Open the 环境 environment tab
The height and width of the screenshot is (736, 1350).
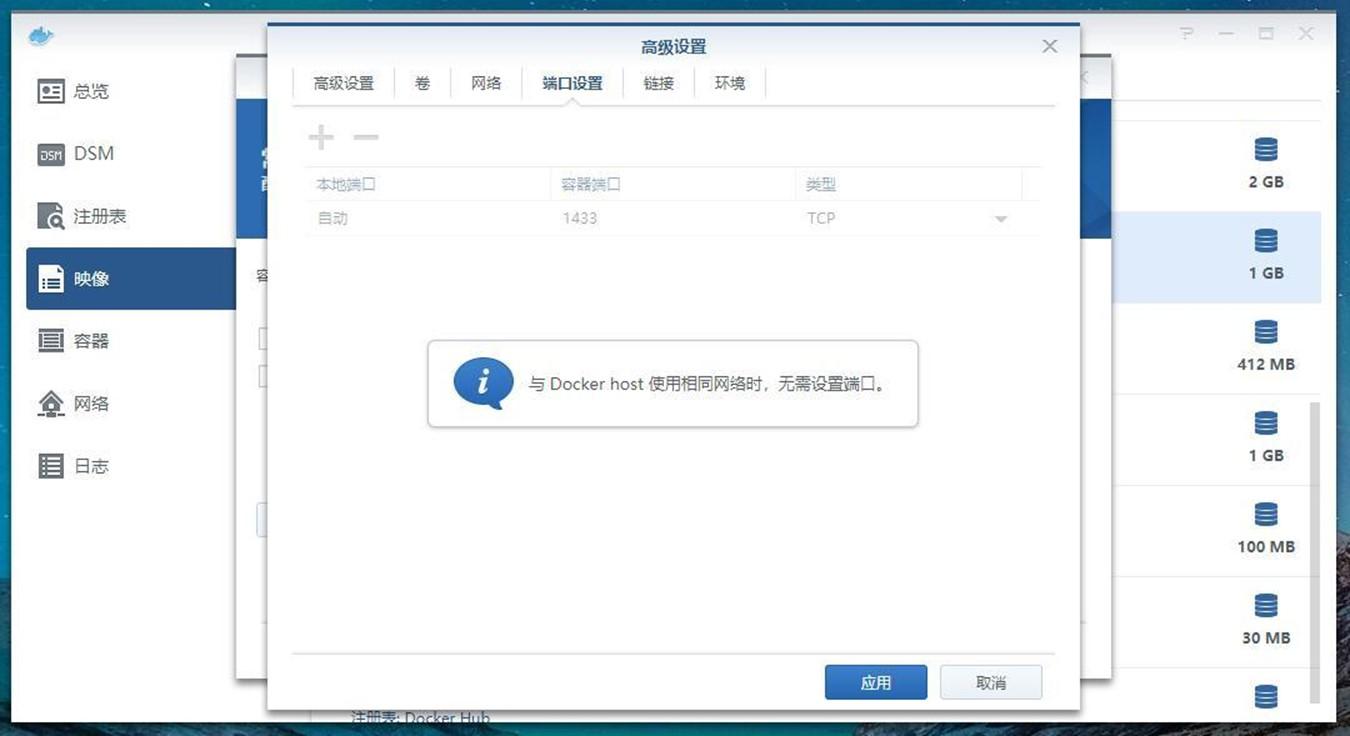click(x=729, y=83)
